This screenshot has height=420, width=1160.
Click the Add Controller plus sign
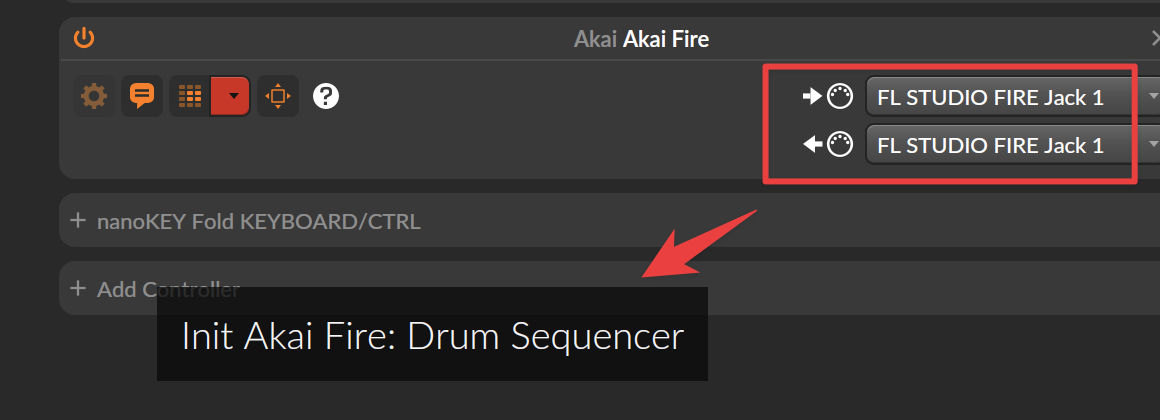point(78,288)
